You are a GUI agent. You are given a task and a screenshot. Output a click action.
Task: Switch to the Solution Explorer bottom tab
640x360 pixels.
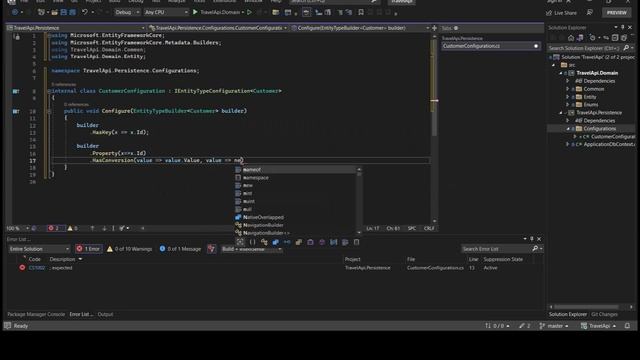click(x=567, y=314)
